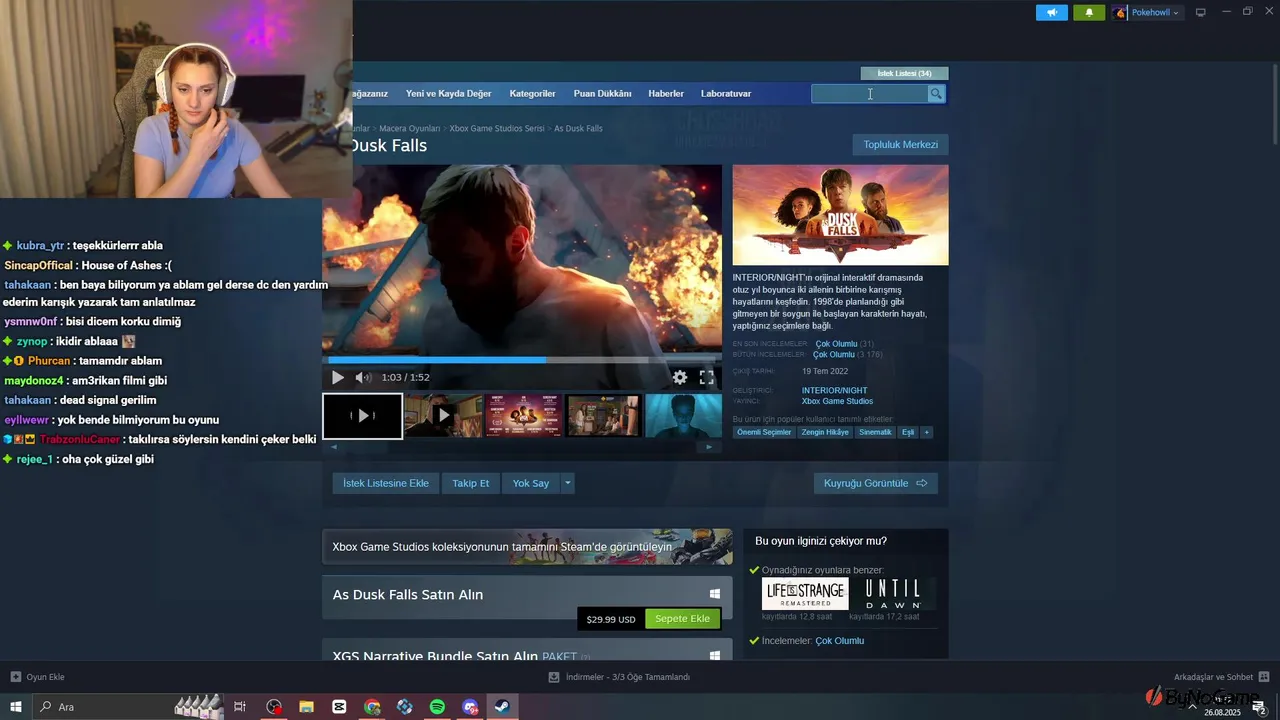The width and height of the screenshot is (1280, 720).
Task: Select the second trailer thumbnail with play icon
Action: click(x=444, y=416)
